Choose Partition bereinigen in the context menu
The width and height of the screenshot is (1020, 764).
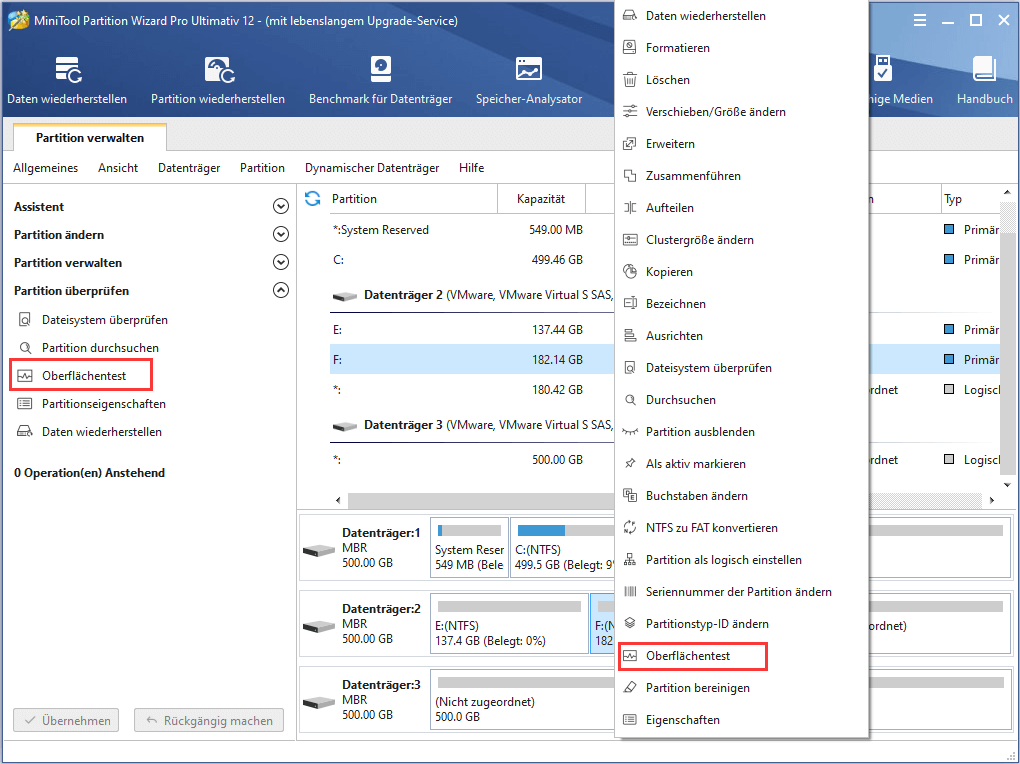[x=697, y=687]
